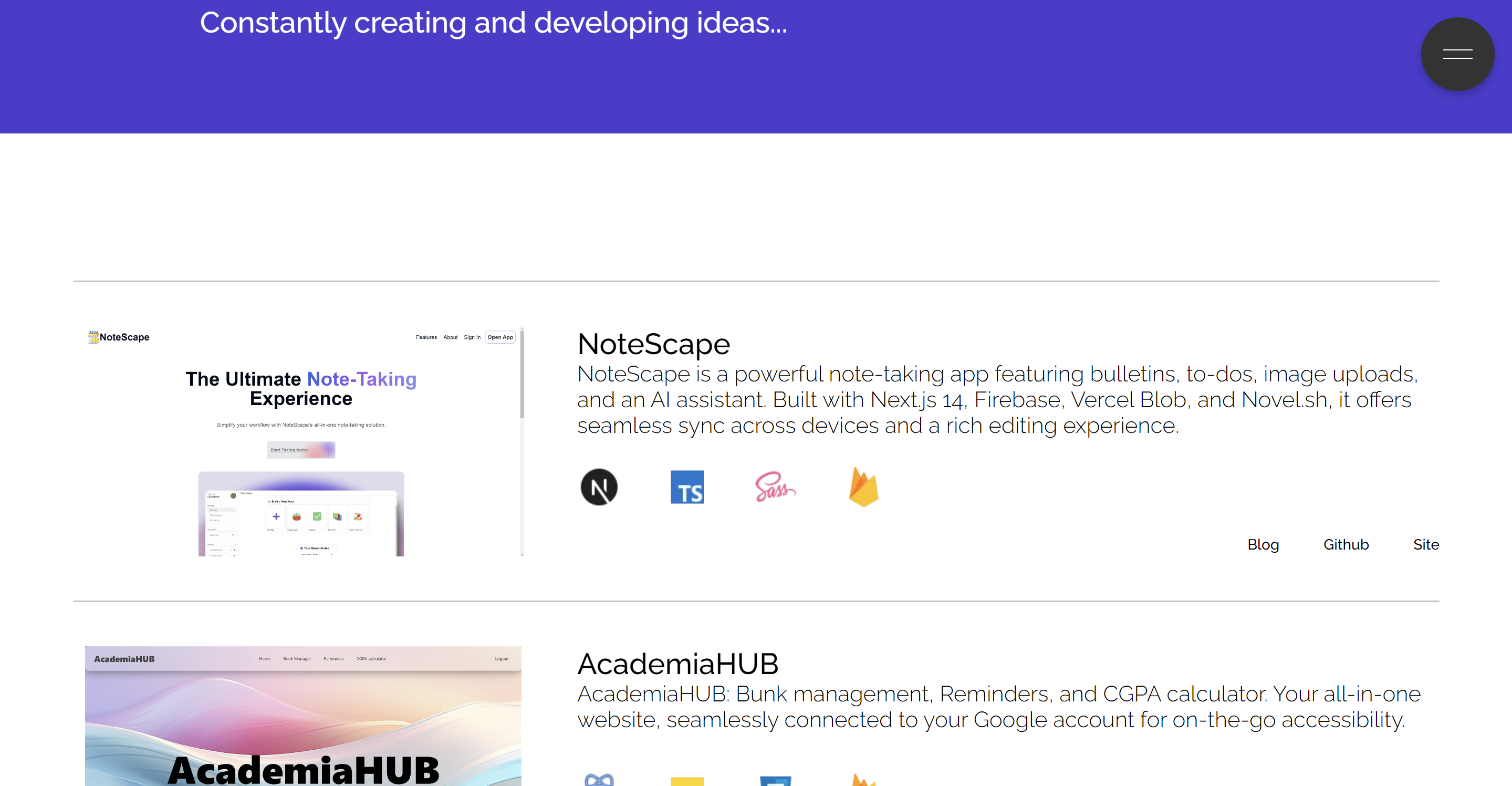The width and height of the screenshot is (1512, 786).
Task: Click the yellow JavaScript icon under AcademiaHUB
Action: click(x=687, y=781)
